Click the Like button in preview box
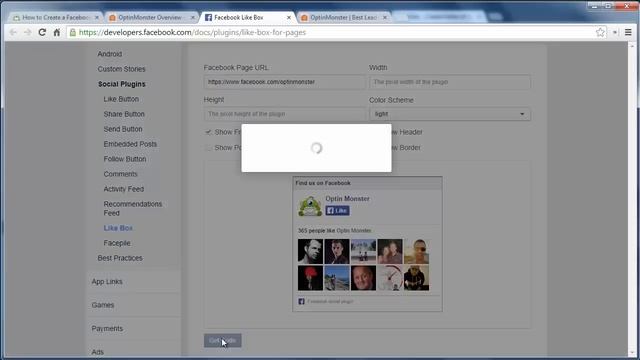The width and height of the screenshot is (640, 360). [x=337, y=211]
